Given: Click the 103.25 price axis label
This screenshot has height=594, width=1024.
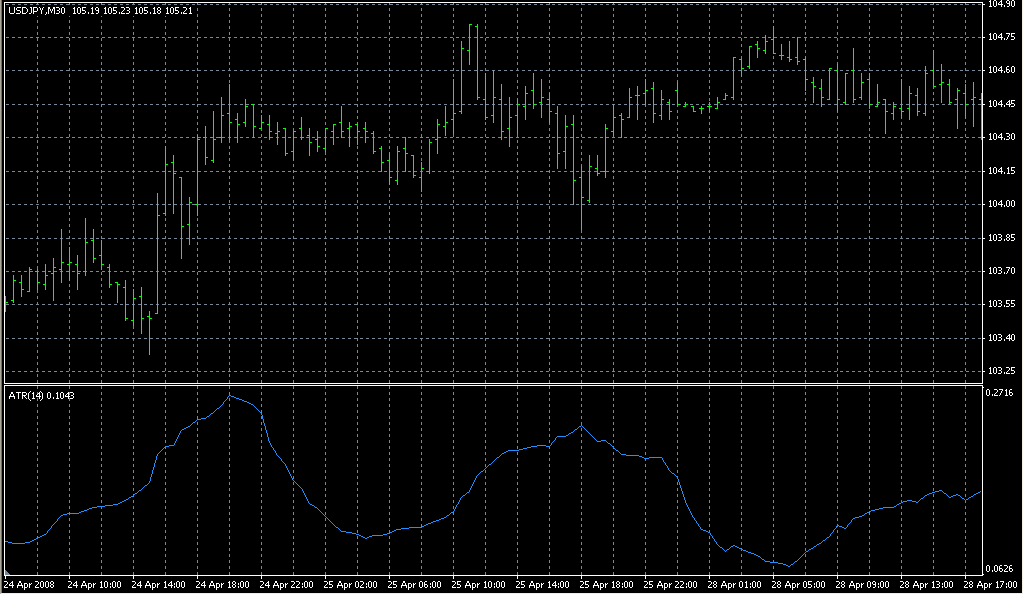Looking at the screenshot, I should tap(1001, 371).
